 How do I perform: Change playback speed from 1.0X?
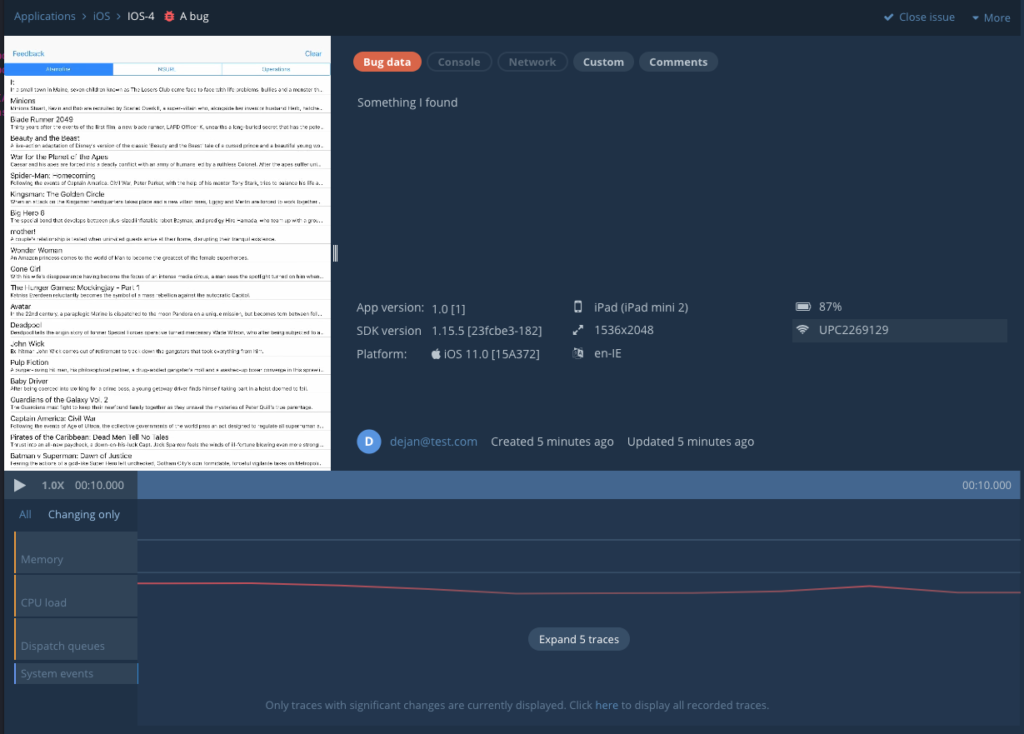(x=53, y=485)
